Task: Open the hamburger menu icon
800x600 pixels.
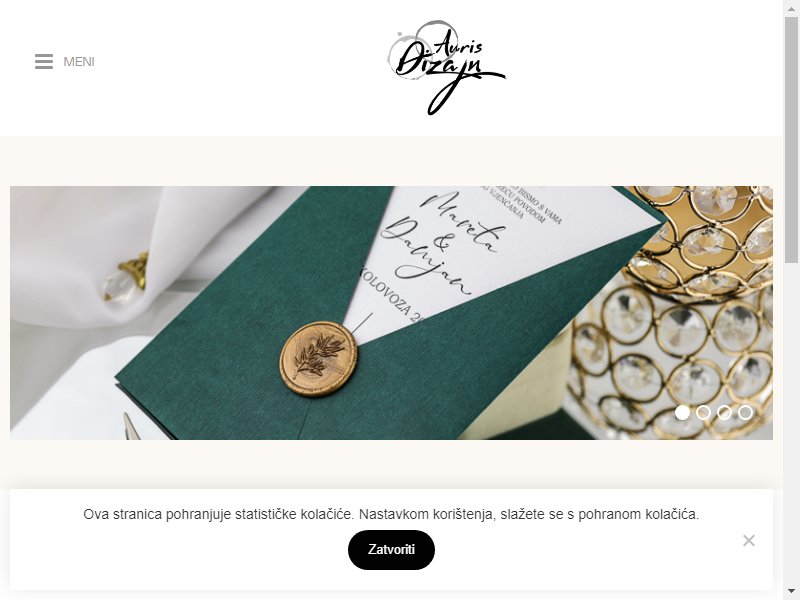Action: pyautogui.click(x=44, y=61)
